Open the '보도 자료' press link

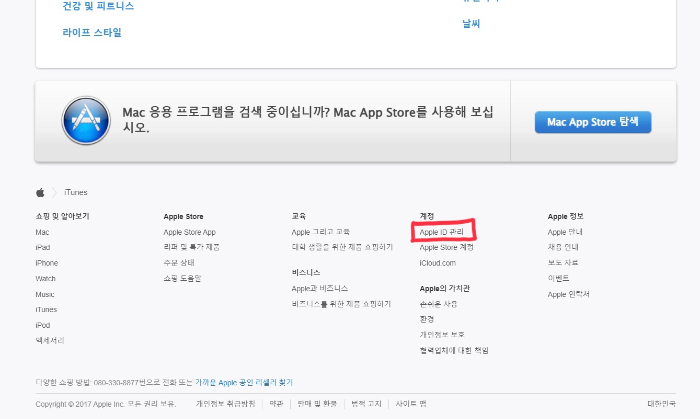[x=563, y=263]
